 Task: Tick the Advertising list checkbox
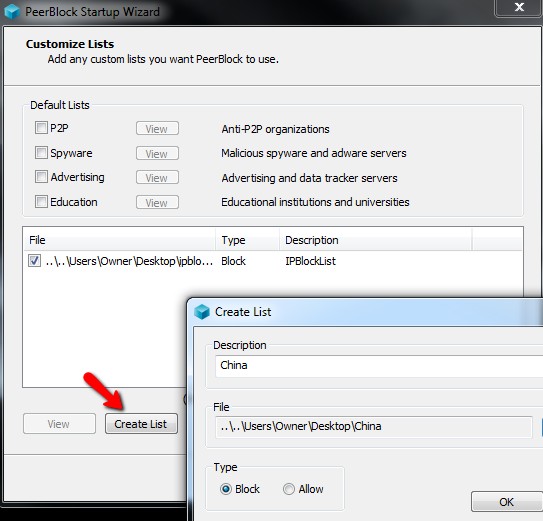[41, 177]
